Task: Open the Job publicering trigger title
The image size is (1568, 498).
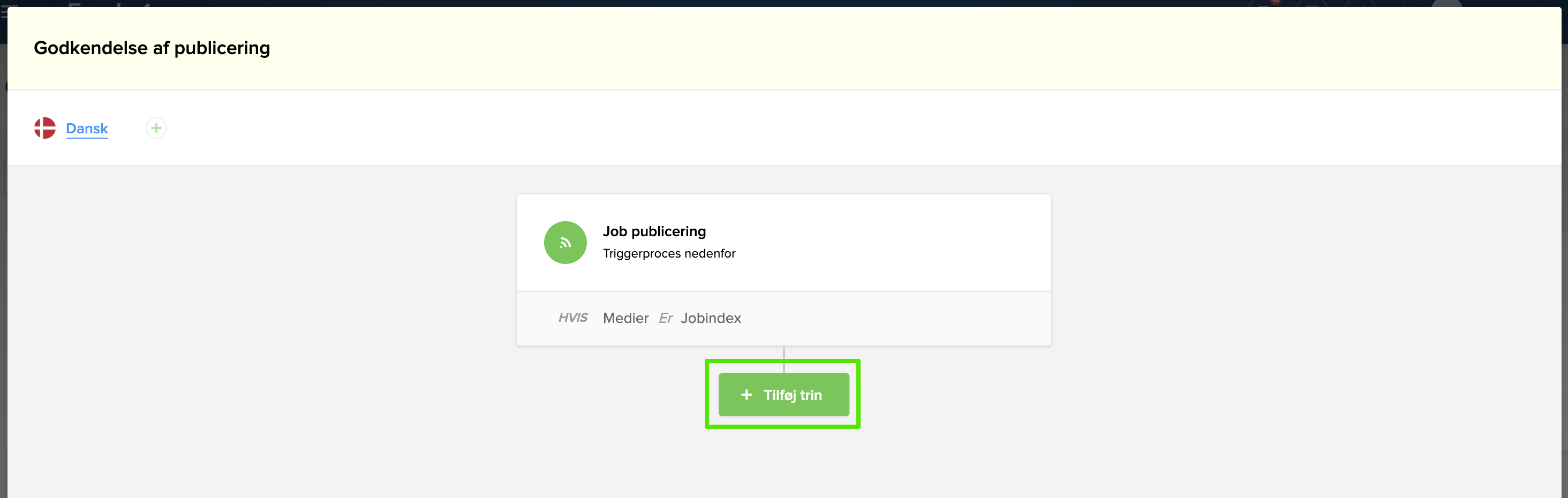Action: pos(654,231)
